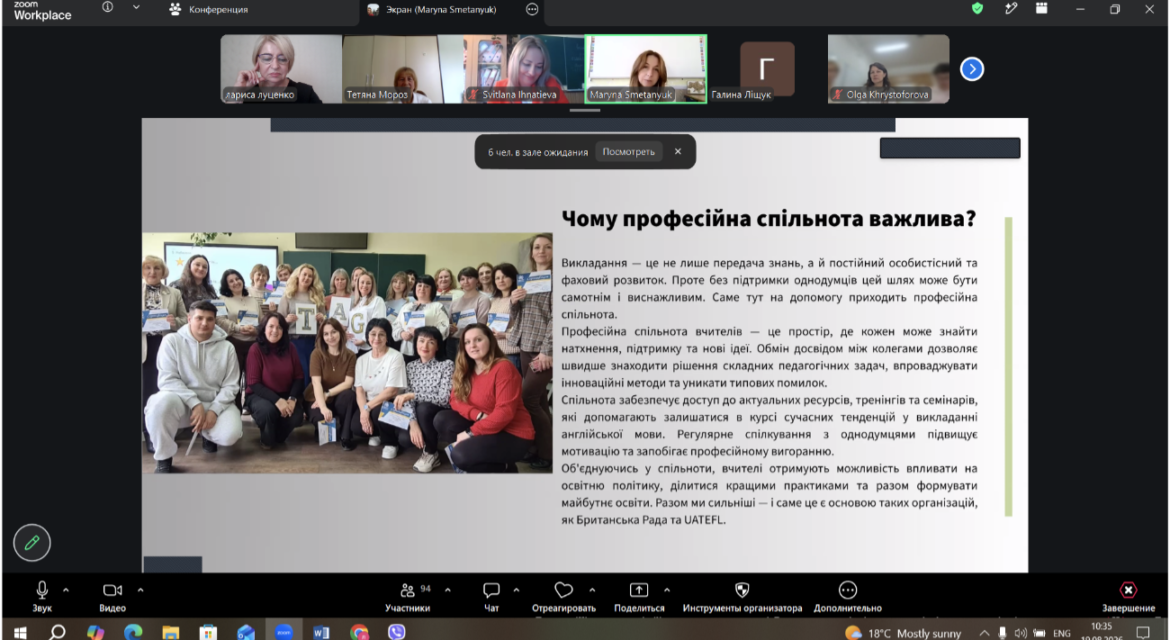The height and width of the screenshot is (640, 1170).
Task: Toggle camera with the Видео button
Action: 113,596
